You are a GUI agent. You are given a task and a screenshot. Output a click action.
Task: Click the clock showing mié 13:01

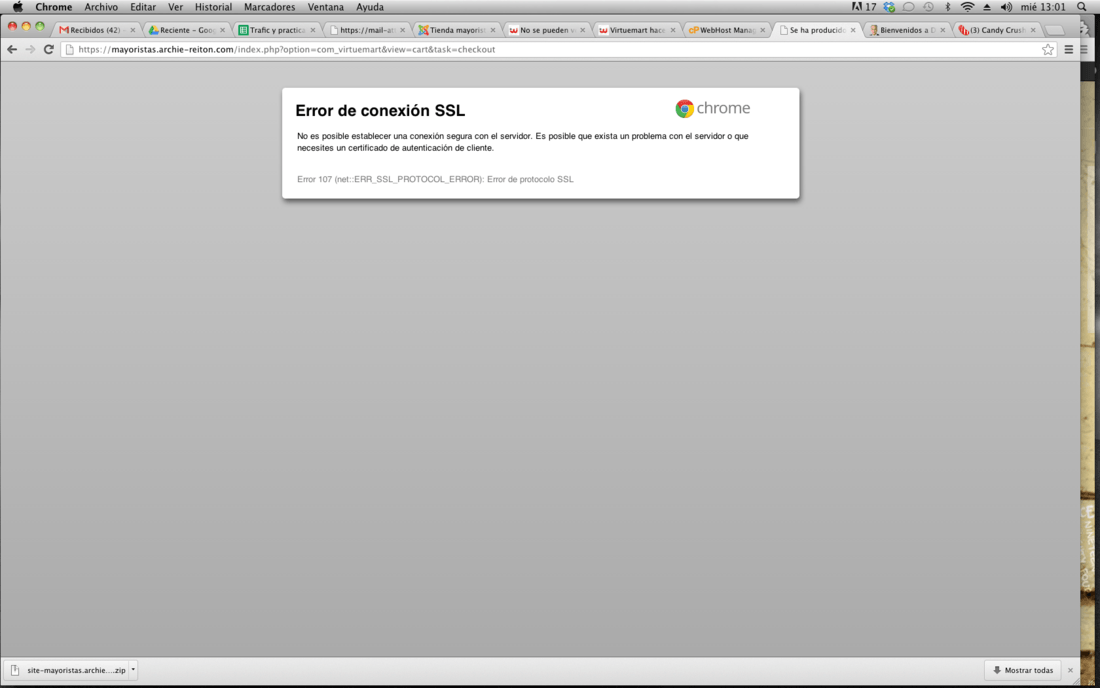pos(1043,7)
